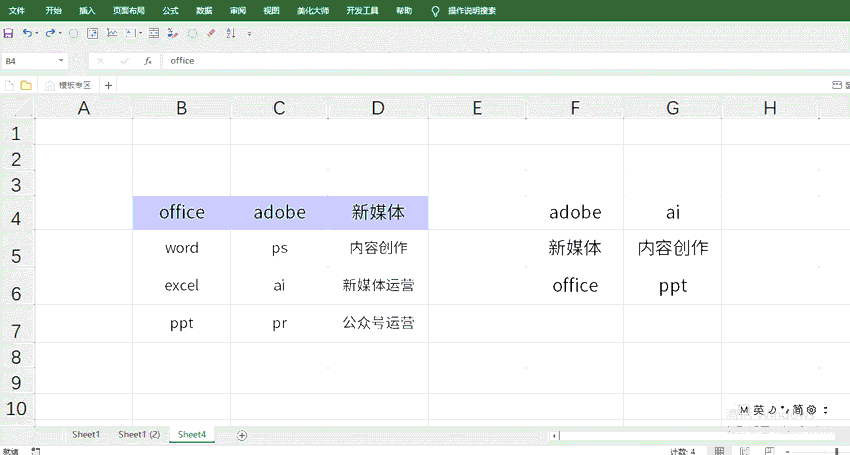
Task: Switch to the 页面布局 ribbon tab
Action: [128, 10]
